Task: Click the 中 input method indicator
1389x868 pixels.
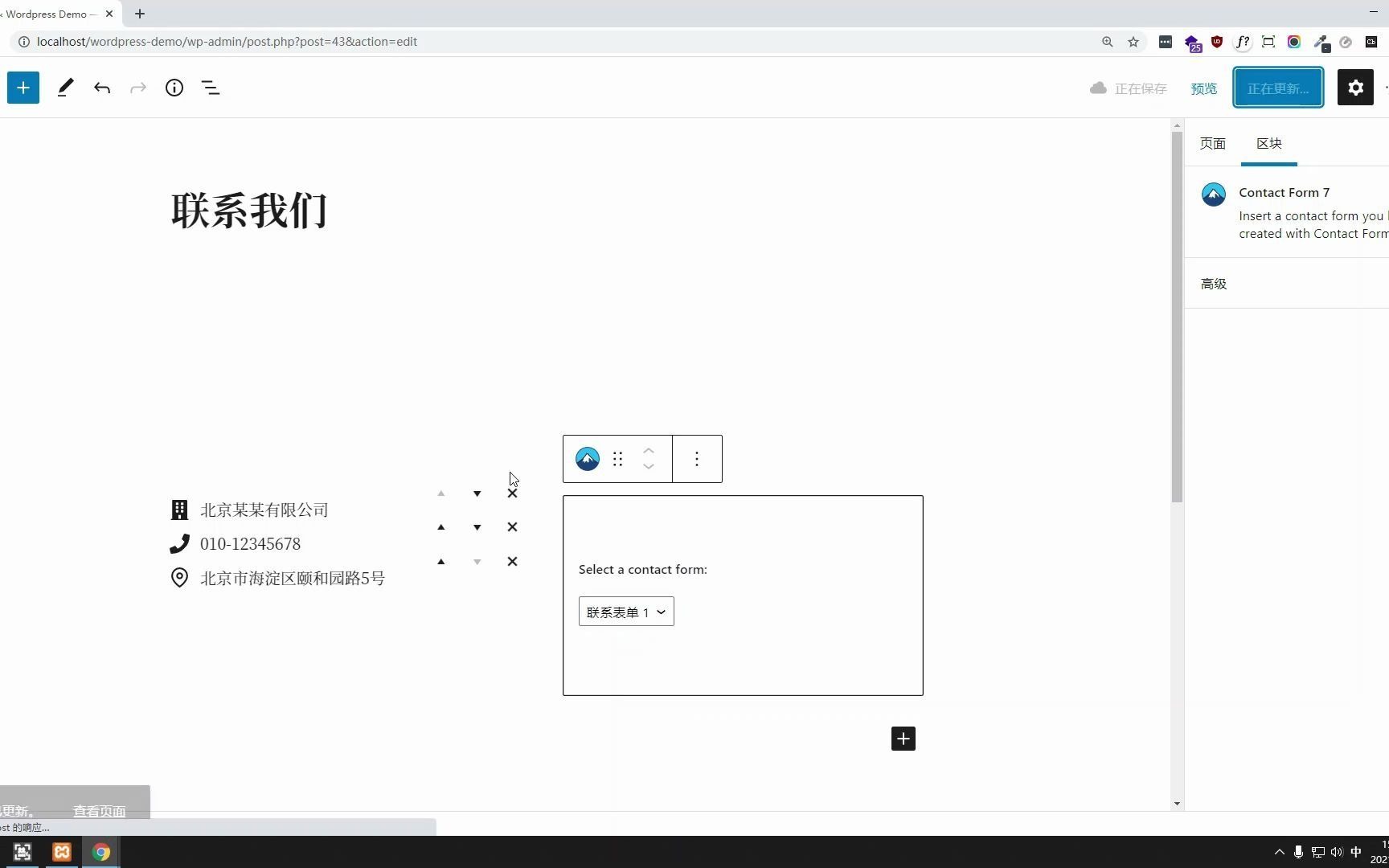Action: coord(1356,852)
